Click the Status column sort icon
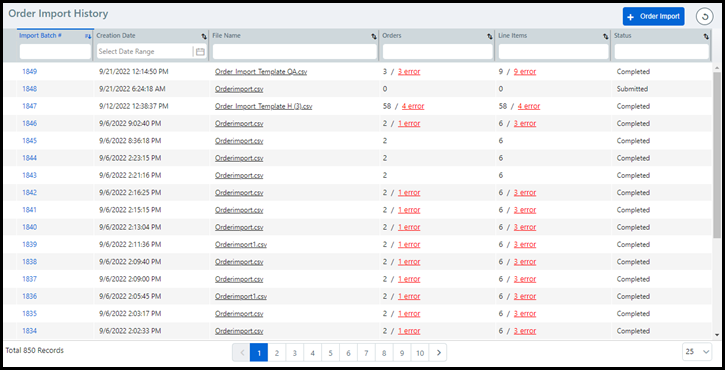 pos(706,36)
